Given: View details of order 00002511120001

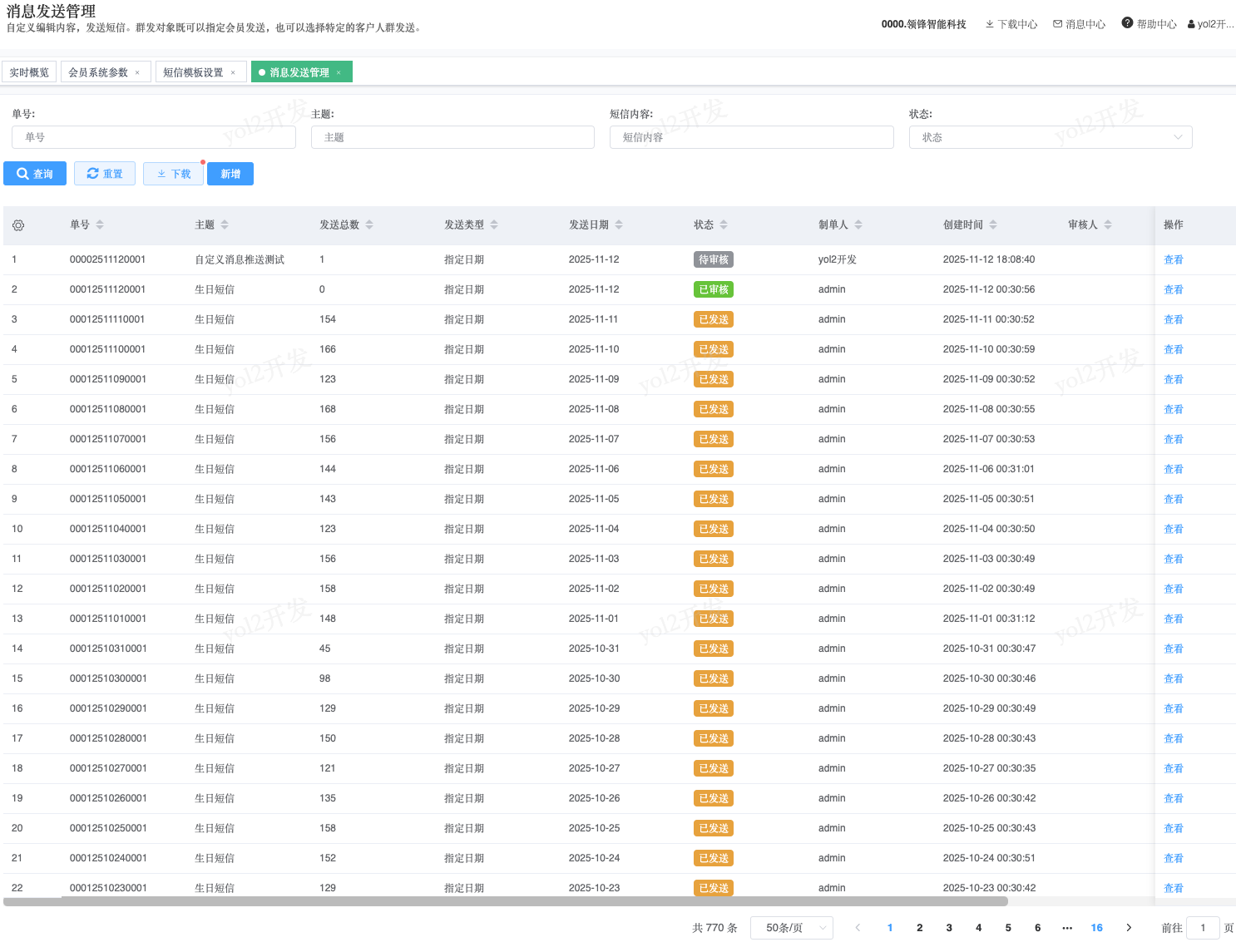Looking at the screenshot, I should tap(1173, 259).
